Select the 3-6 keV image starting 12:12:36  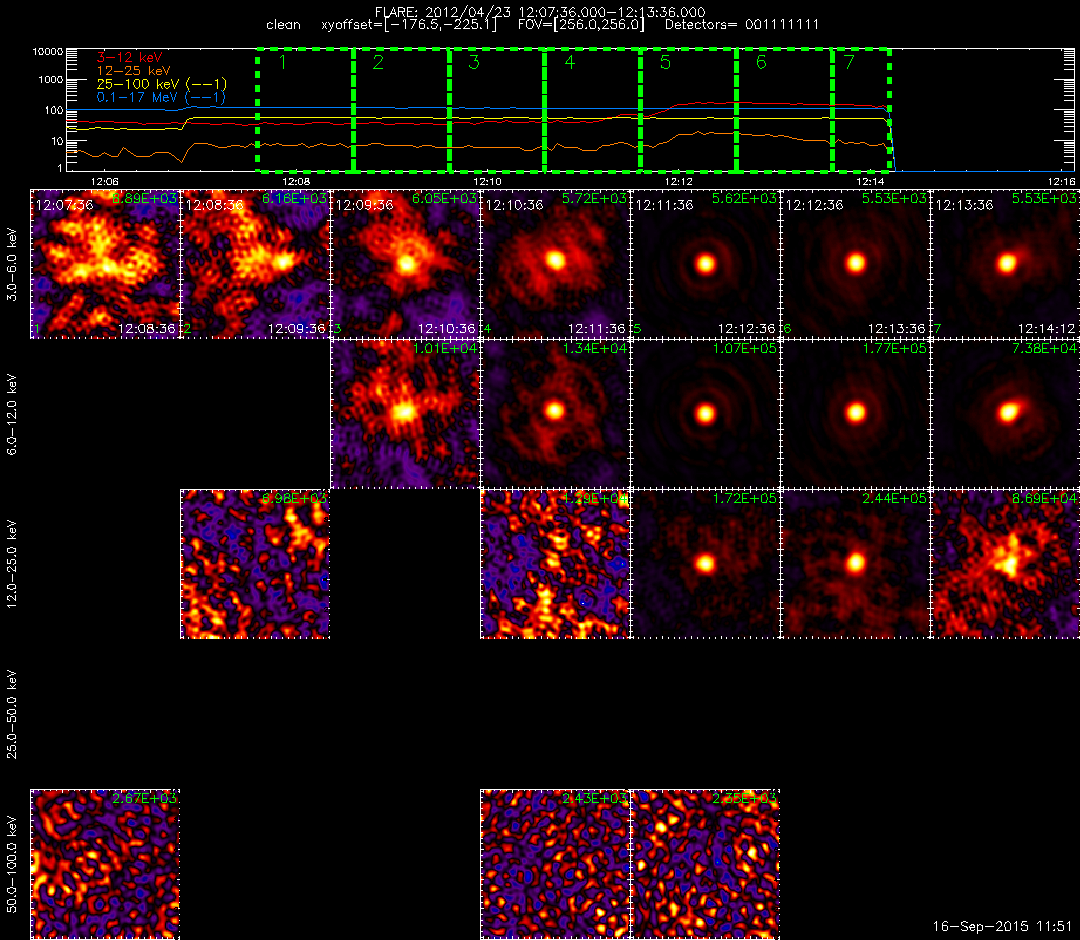pyautogui.click(x=855, y=264)
